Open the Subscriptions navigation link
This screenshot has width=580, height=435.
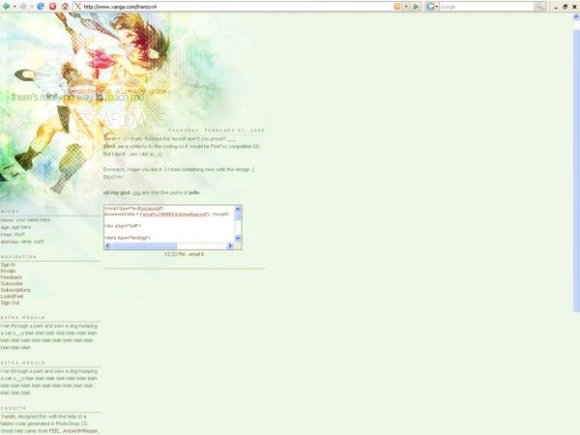pyautogui.click(x=16, y=290)
